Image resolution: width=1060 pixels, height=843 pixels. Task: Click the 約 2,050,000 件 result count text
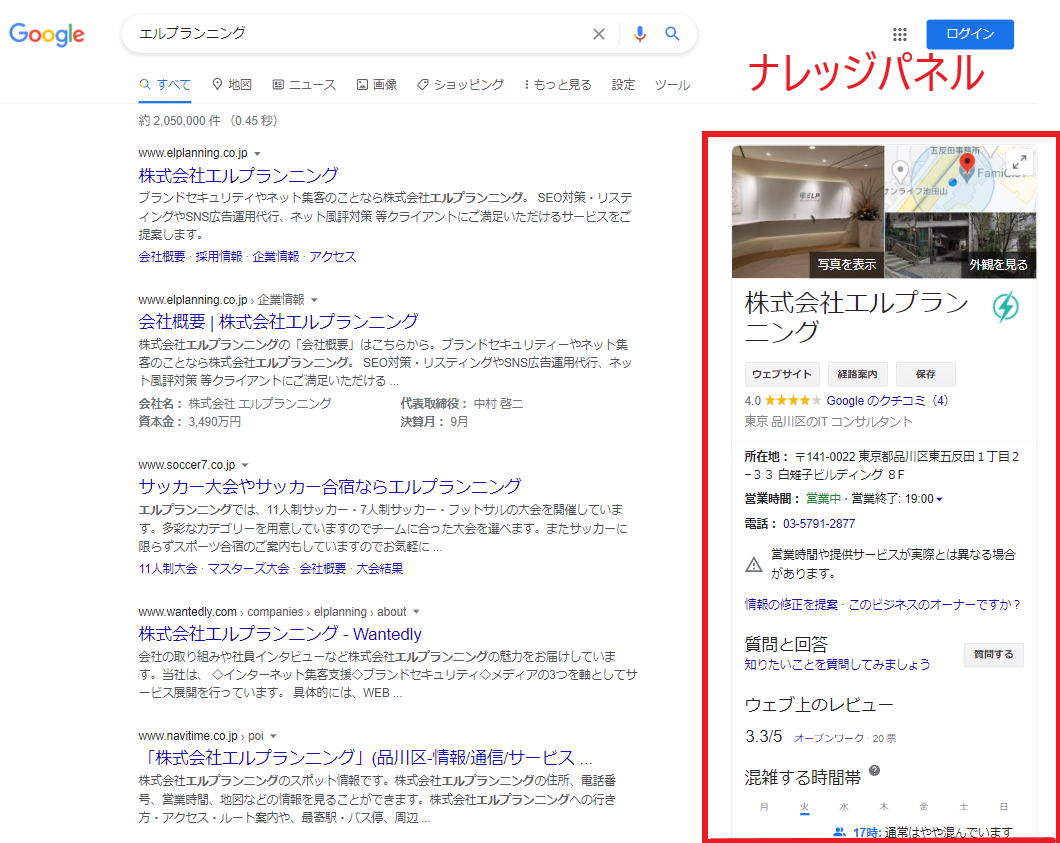click(180, 121)
